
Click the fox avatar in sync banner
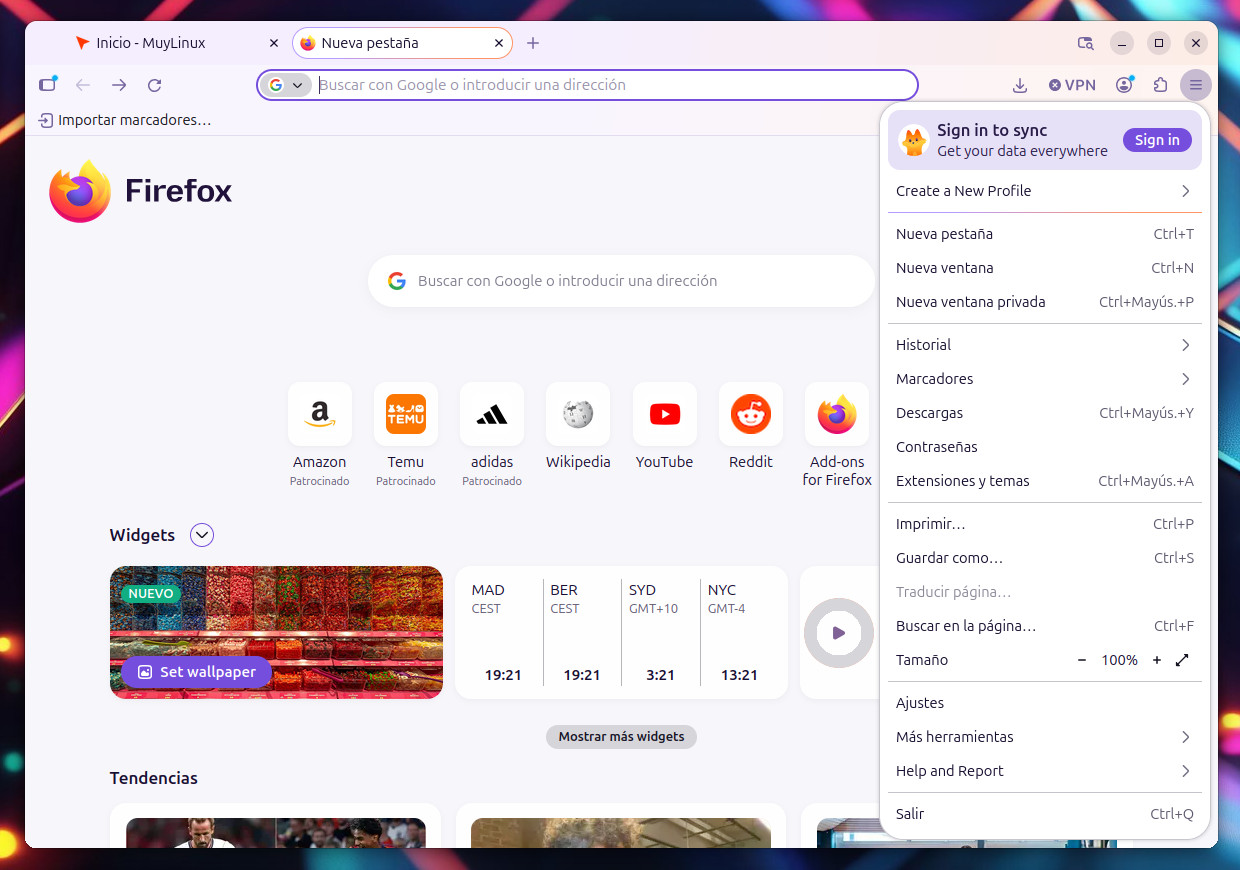coord(914,141)
